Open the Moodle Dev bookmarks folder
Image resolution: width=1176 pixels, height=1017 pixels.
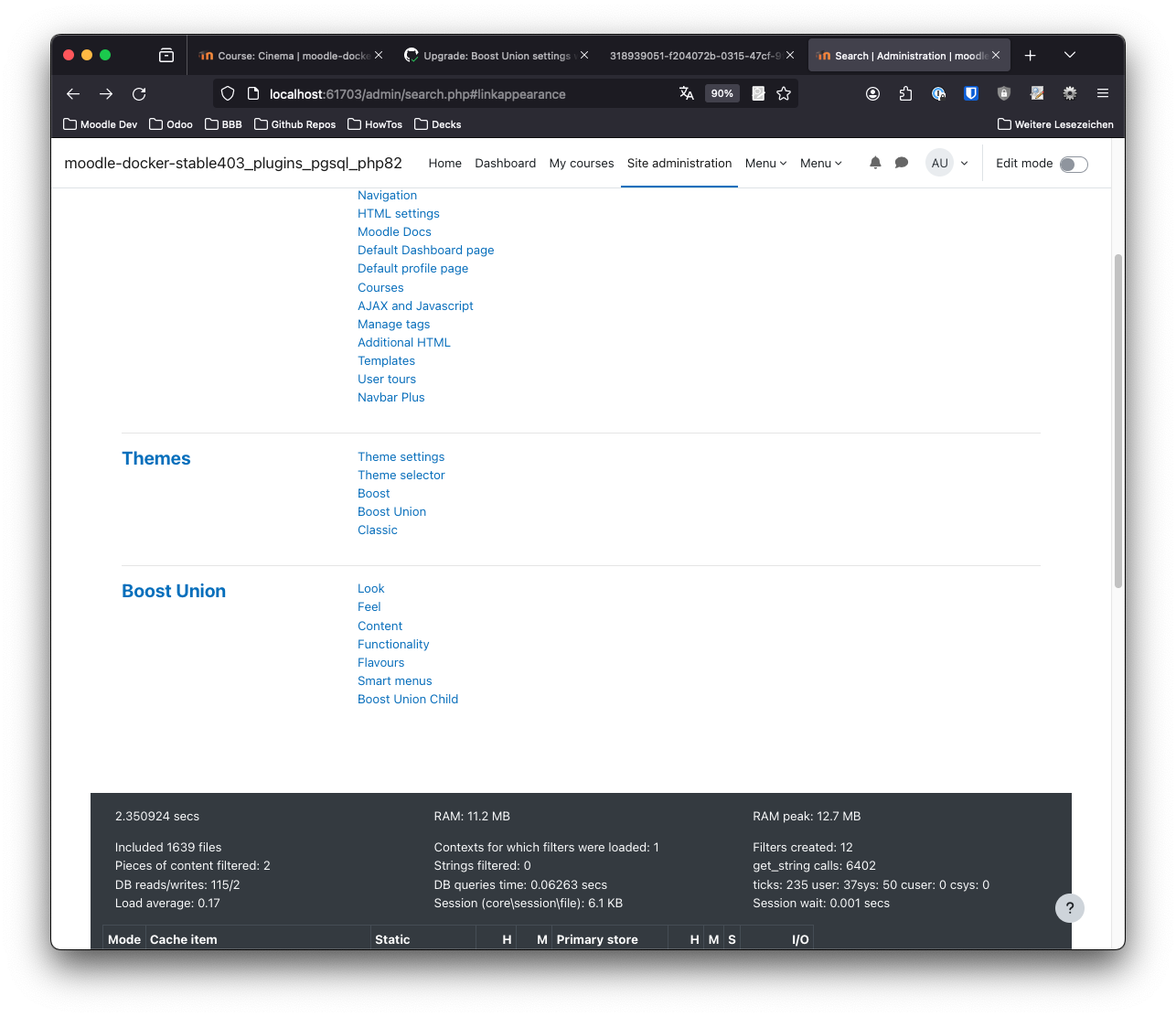[x=100, y=124]
